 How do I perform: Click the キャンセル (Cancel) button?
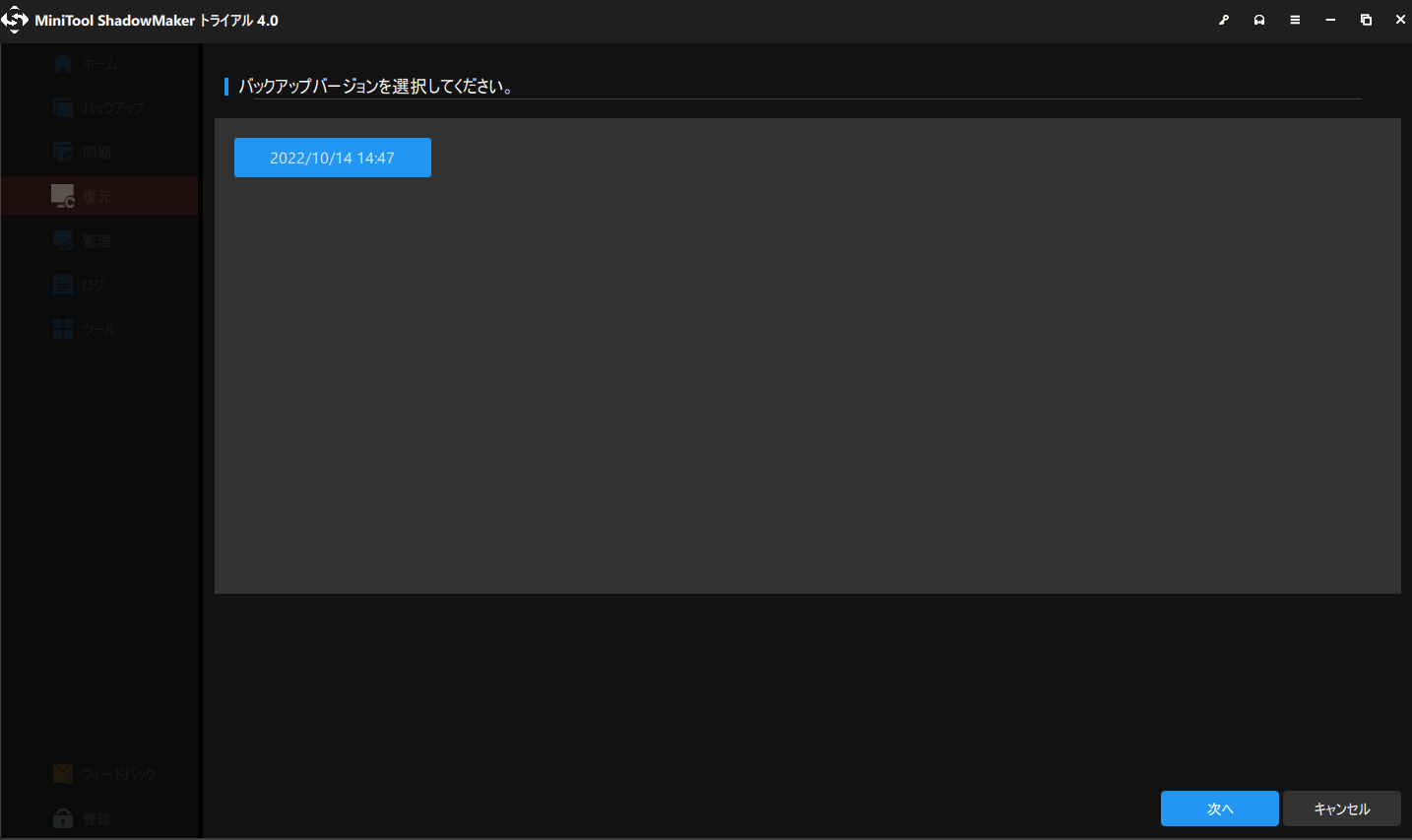pos(1341,808)
